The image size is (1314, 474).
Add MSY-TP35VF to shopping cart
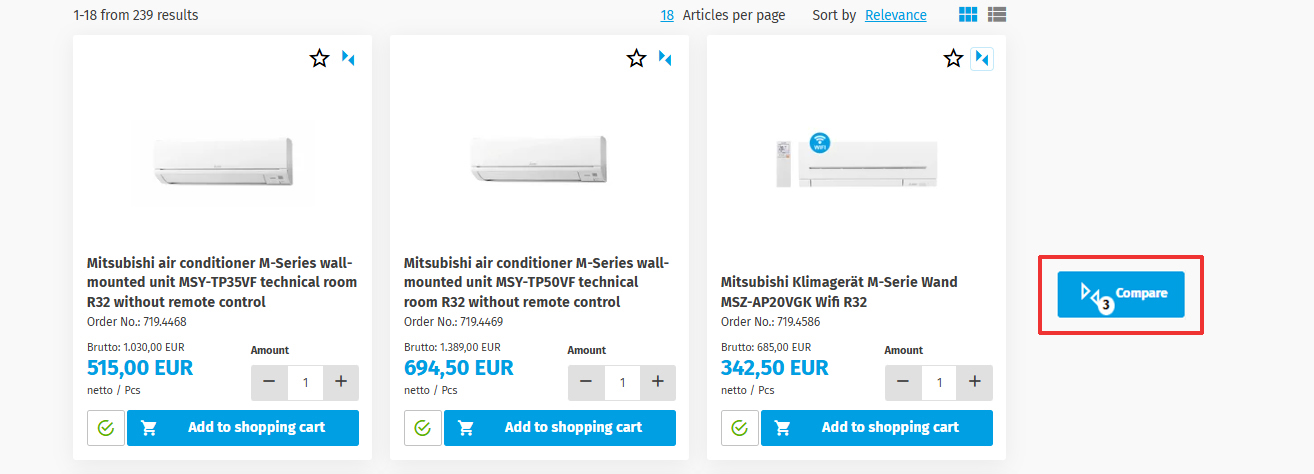[x=242, y=428]
